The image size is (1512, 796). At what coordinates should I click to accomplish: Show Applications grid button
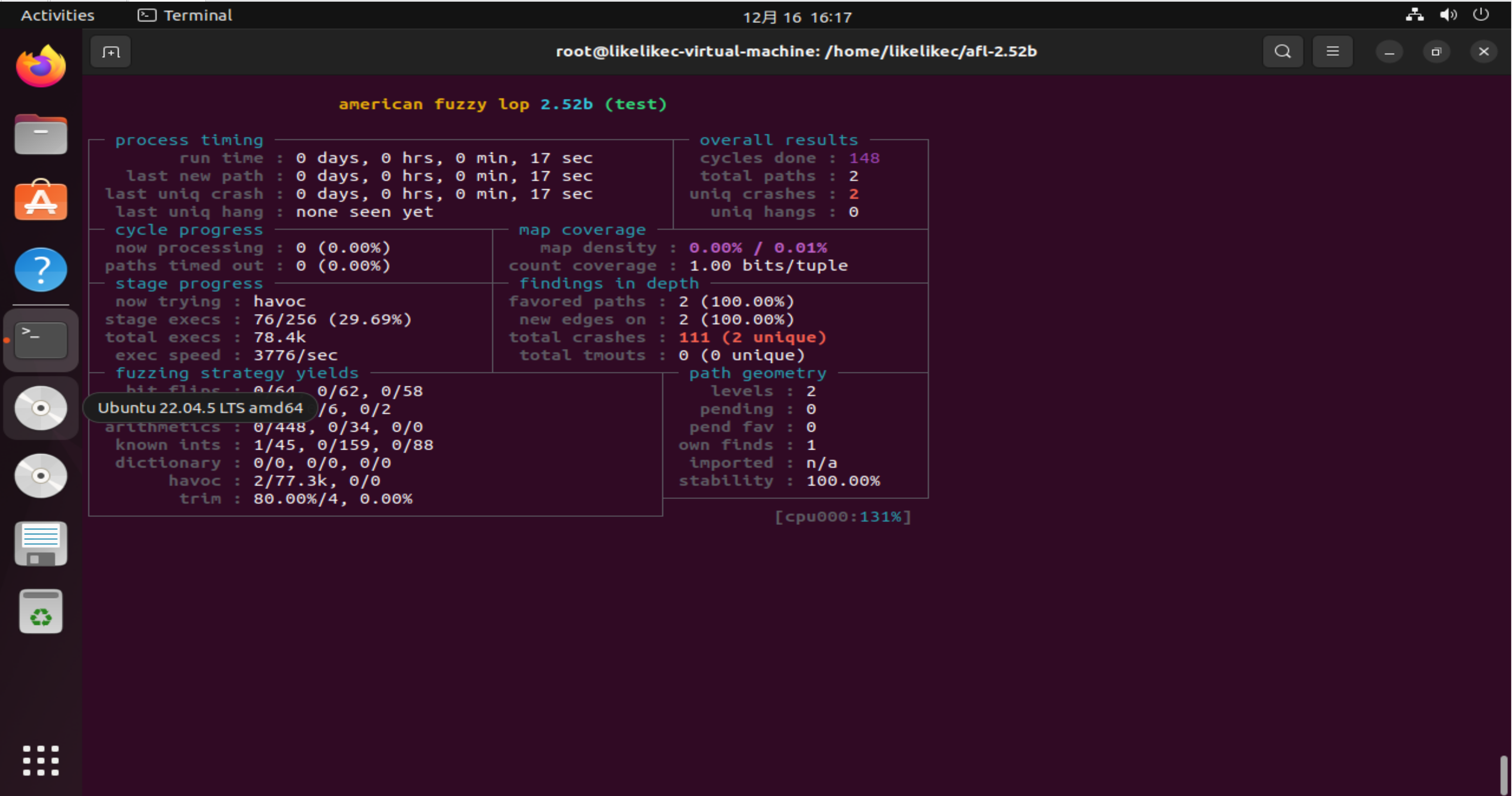tap(40, 760)
